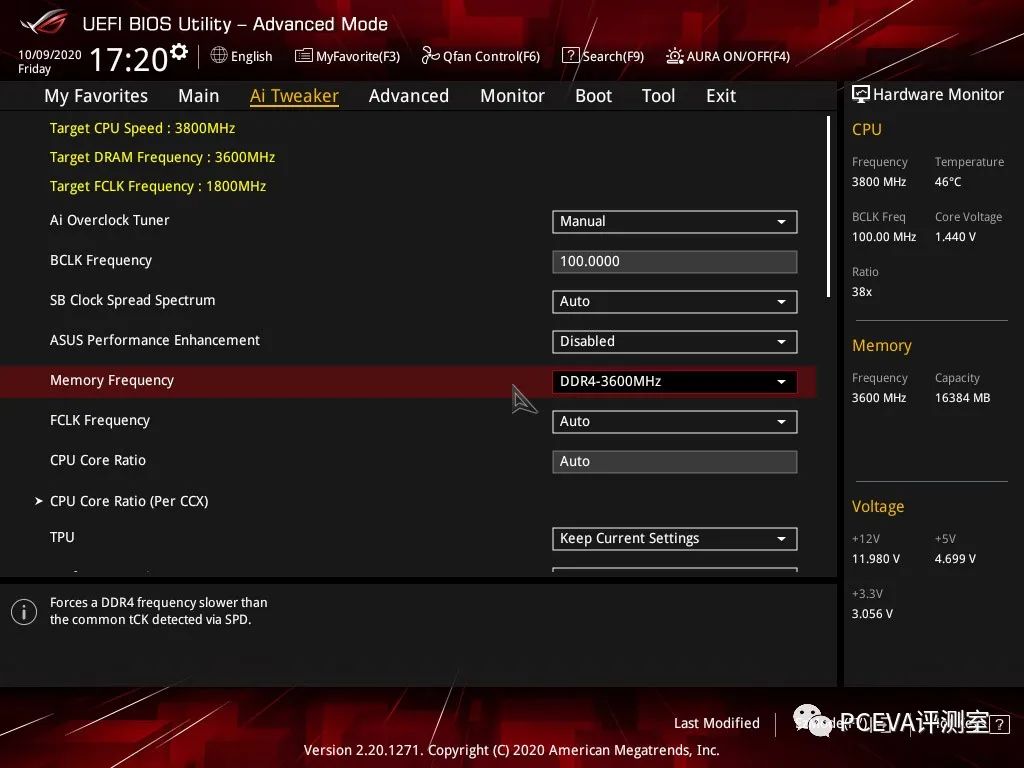Switch to the Advanced tab

click(x=409, y=96)
